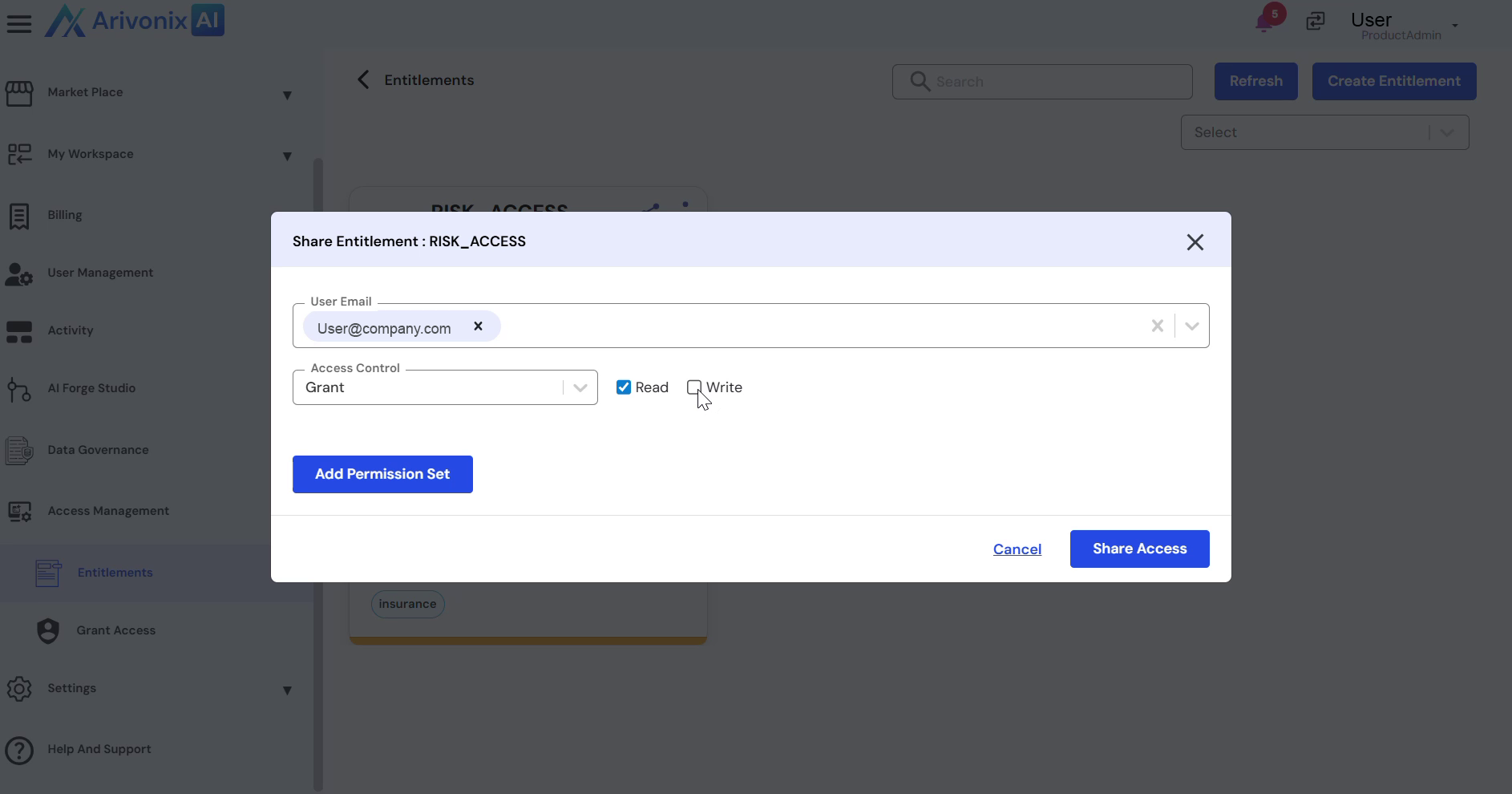The image size is (1512, 794).
Task: Enable the Write permission checkbox
Action: pyautogui.click(x=694, y=387)
